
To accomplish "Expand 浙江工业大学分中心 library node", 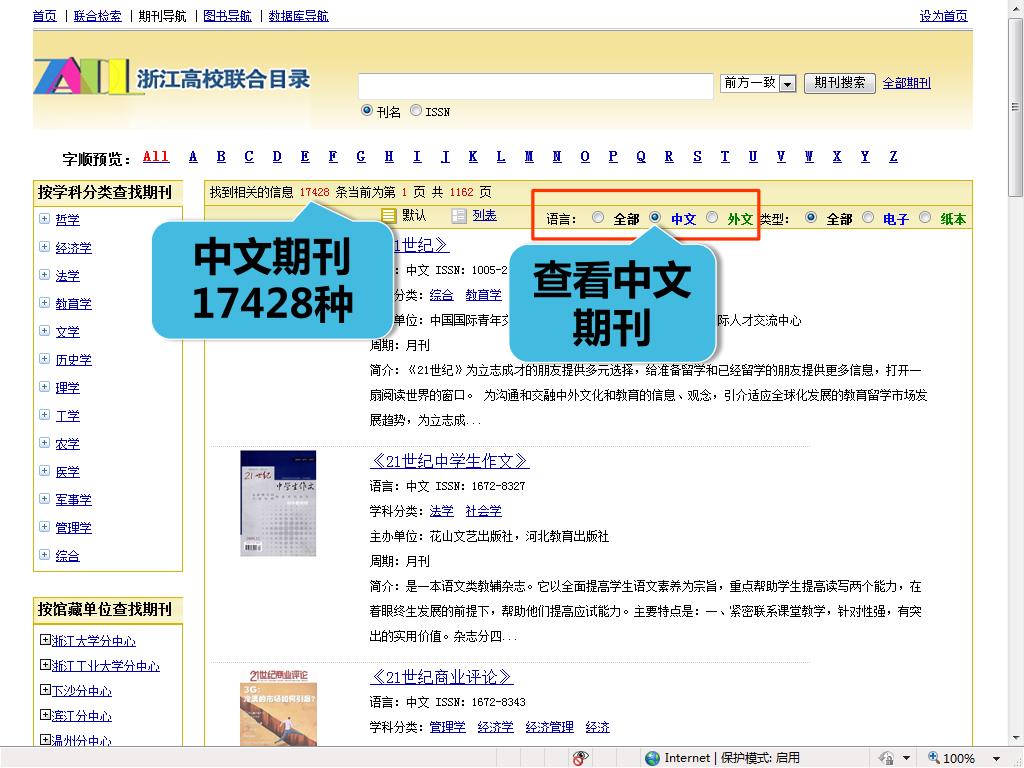I will click(x=45, y=665).
